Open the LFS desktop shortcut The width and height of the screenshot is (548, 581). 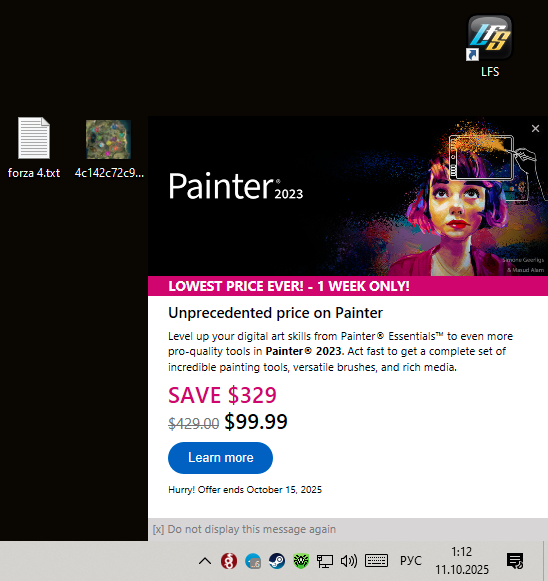pyautogui.click(x=490, y=46)
